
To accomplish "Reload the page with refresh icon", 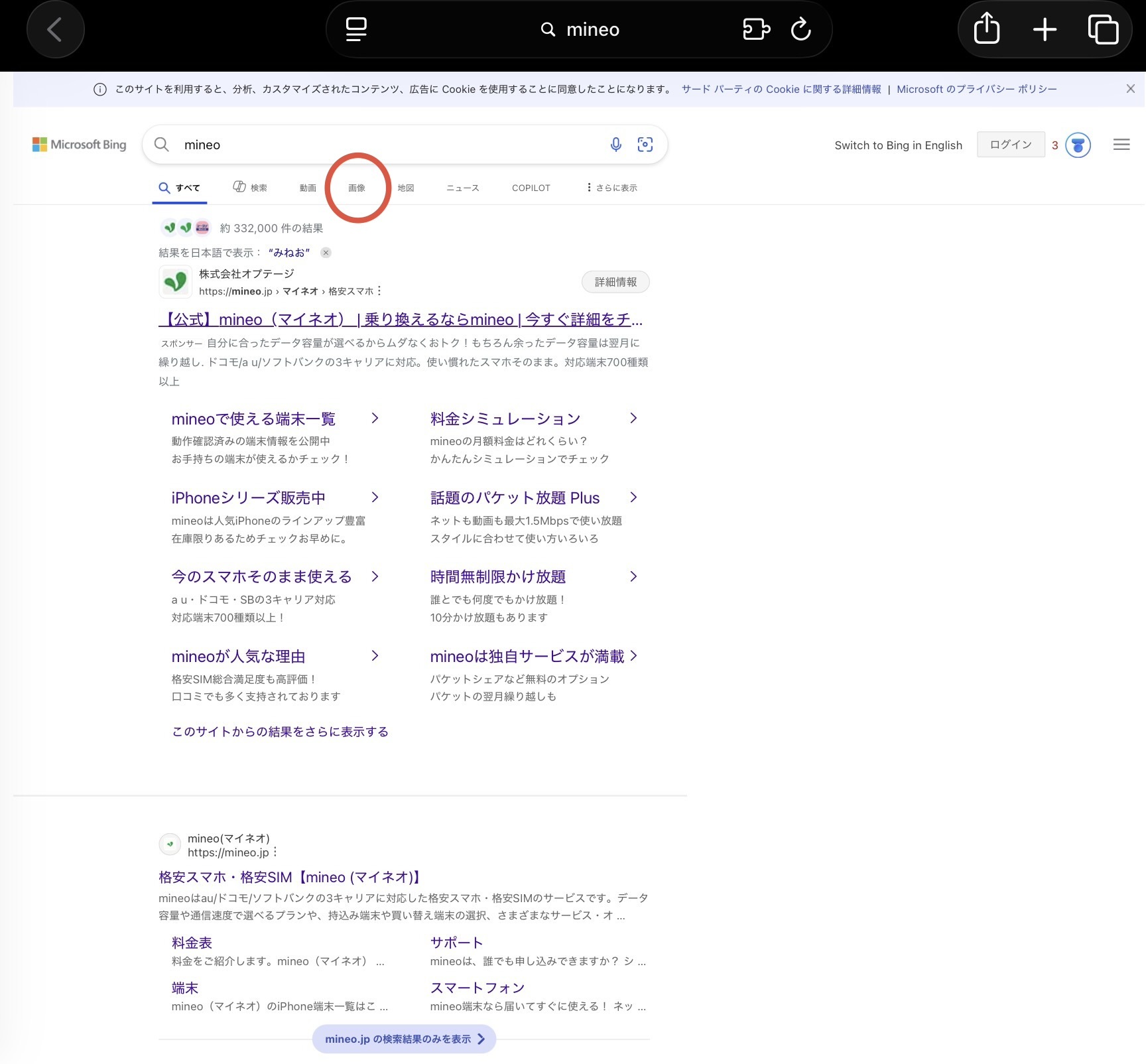I will point(801,30).
